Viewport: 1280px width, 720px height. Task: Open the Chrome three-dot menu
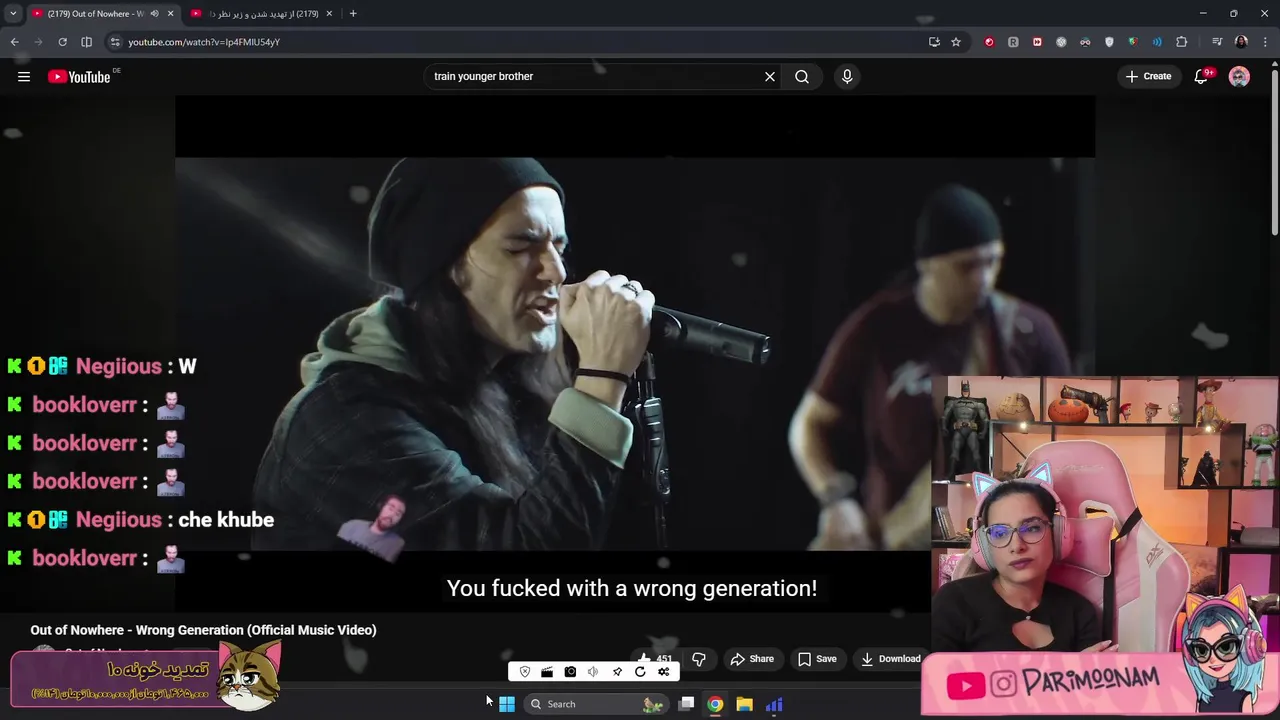1265,42
